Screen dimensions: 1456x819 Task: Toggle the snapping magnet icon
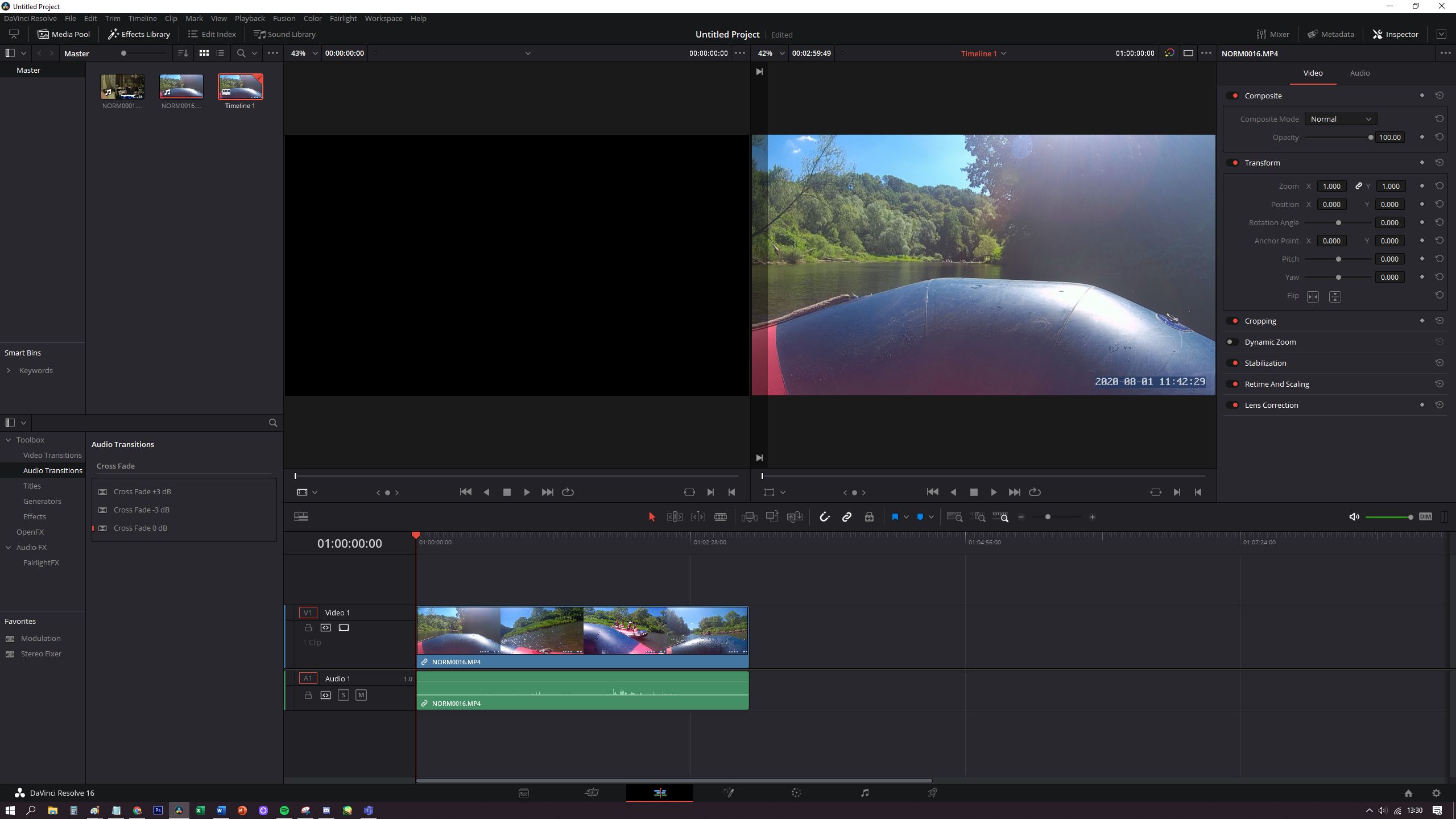tap(824, 517)
